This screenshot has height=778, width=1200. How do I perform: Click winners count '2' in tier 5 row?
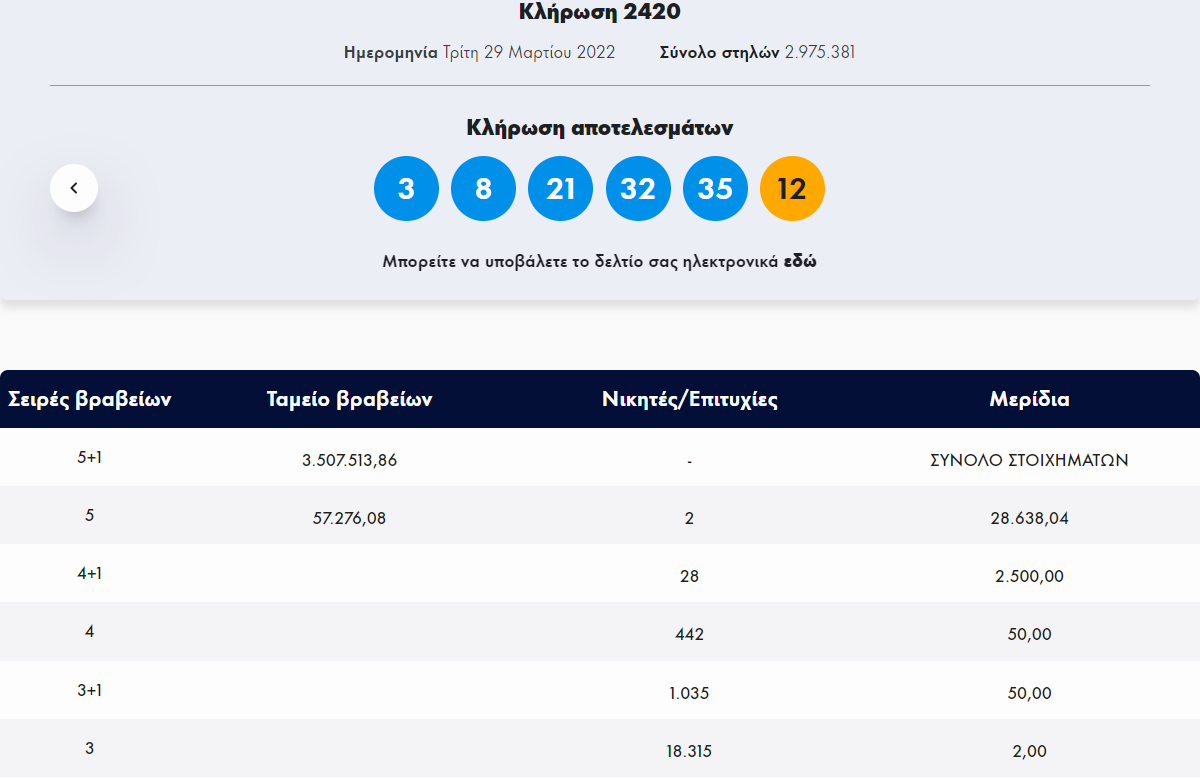(x=690, y=518)
